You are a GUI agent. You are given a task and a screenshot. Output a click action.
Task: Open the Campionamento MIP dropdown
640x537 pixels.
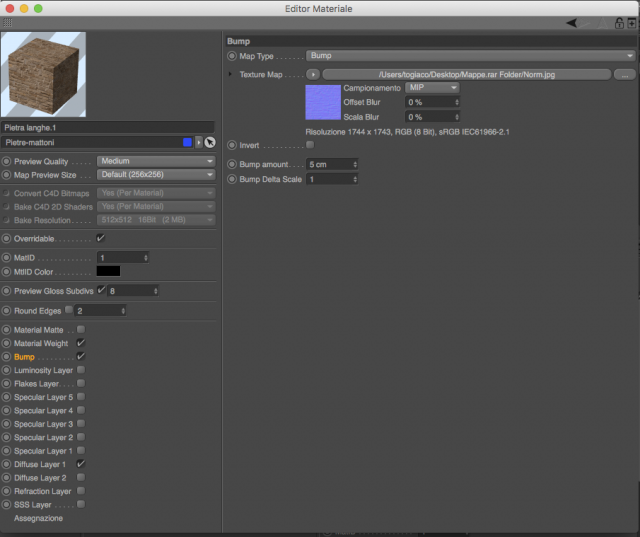point(432,87)
